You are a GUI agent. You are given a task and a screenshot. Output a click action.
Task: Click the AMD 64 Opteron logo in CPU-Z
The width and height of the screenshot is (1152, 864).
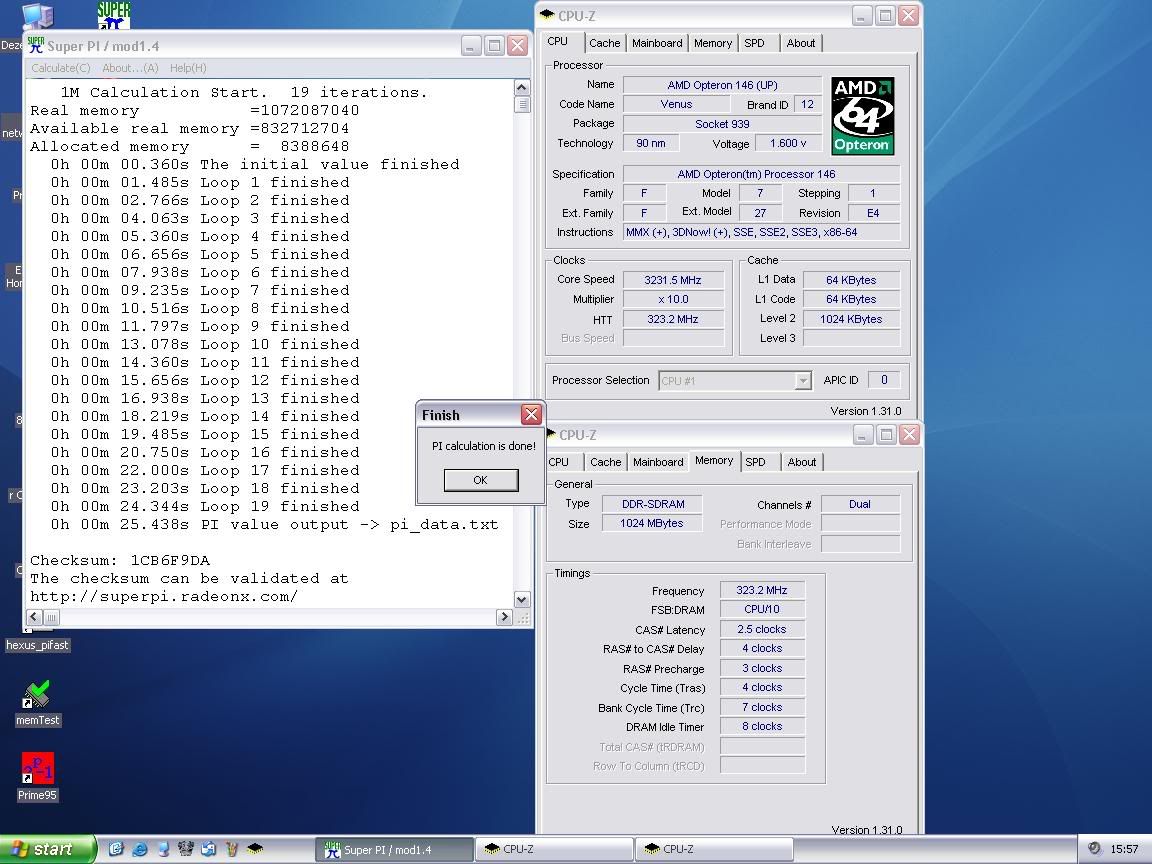tap(863, 115)
